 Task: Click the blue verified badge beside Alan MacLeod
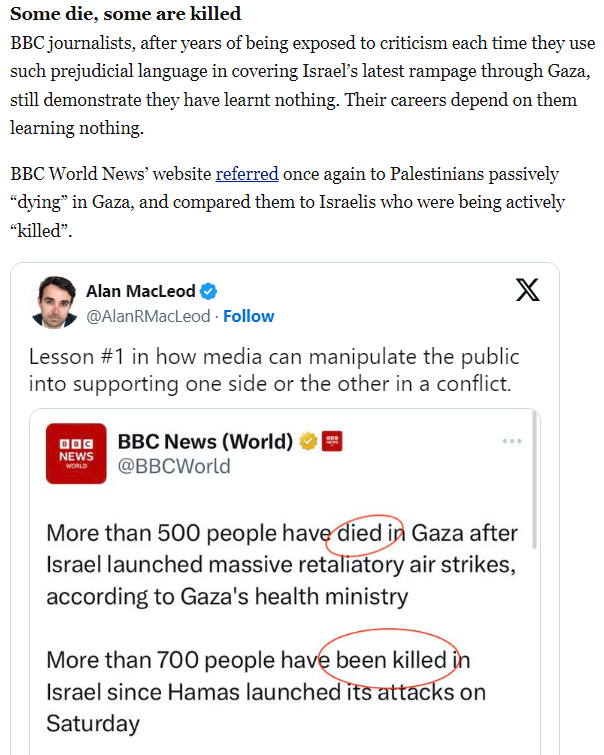(x=209, y=291)
